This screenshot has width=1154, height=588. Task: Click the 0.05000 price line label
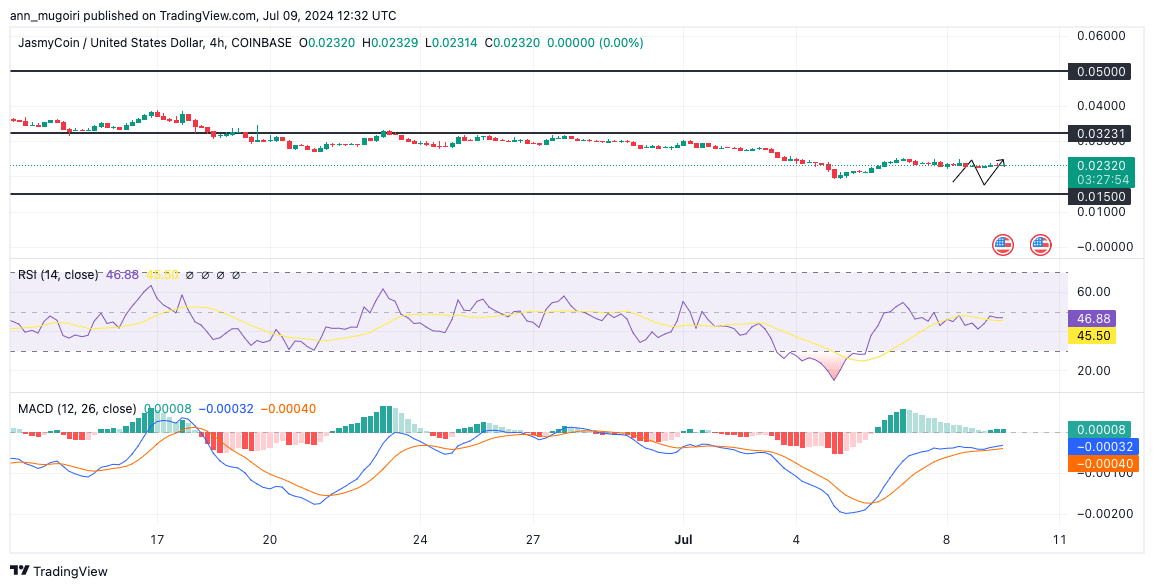(x=1099, y=72)
